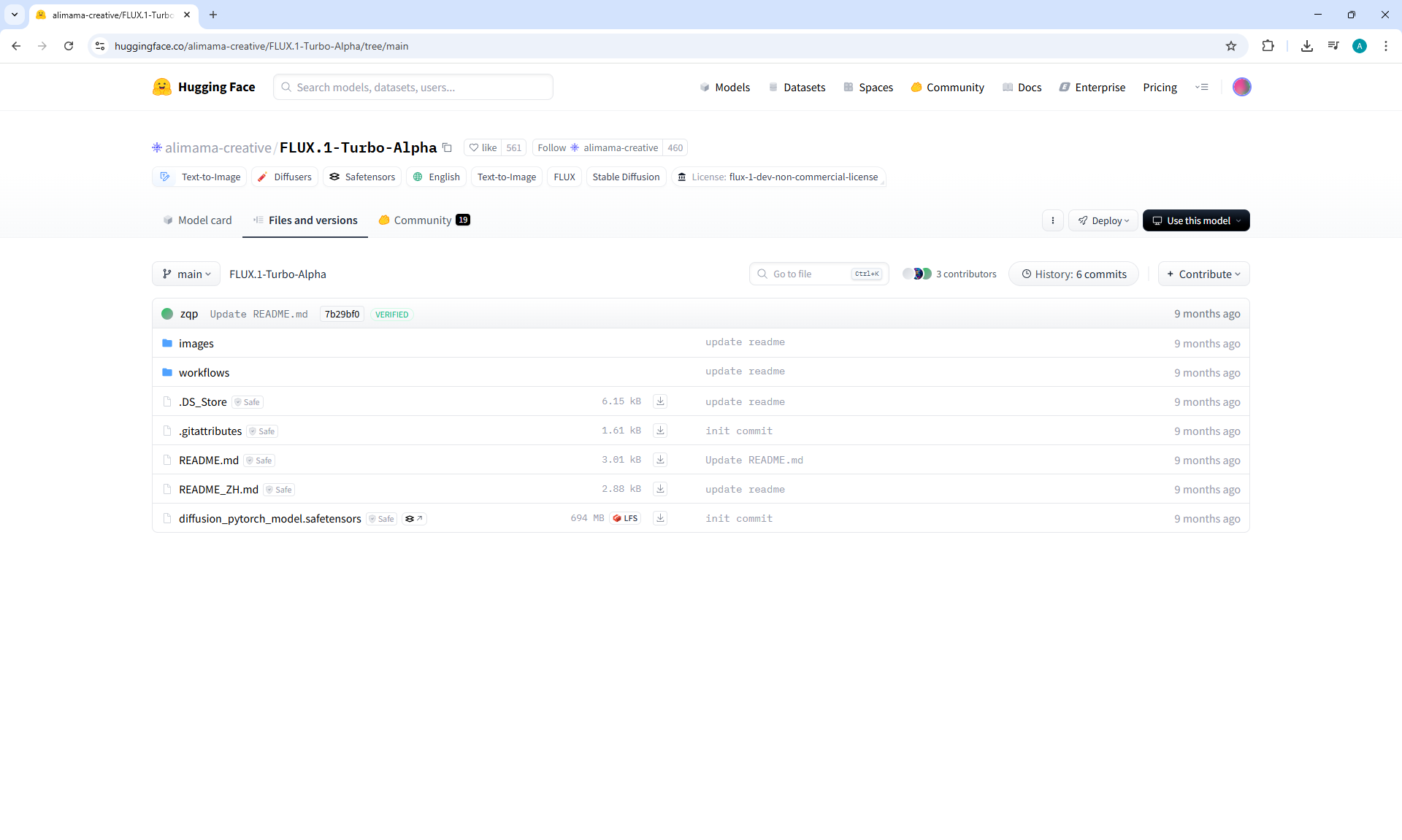The width and height of the screenshot is (1402, 840).
Task: Open browser extensions puzzle icon
Action: click(1268, 46)
